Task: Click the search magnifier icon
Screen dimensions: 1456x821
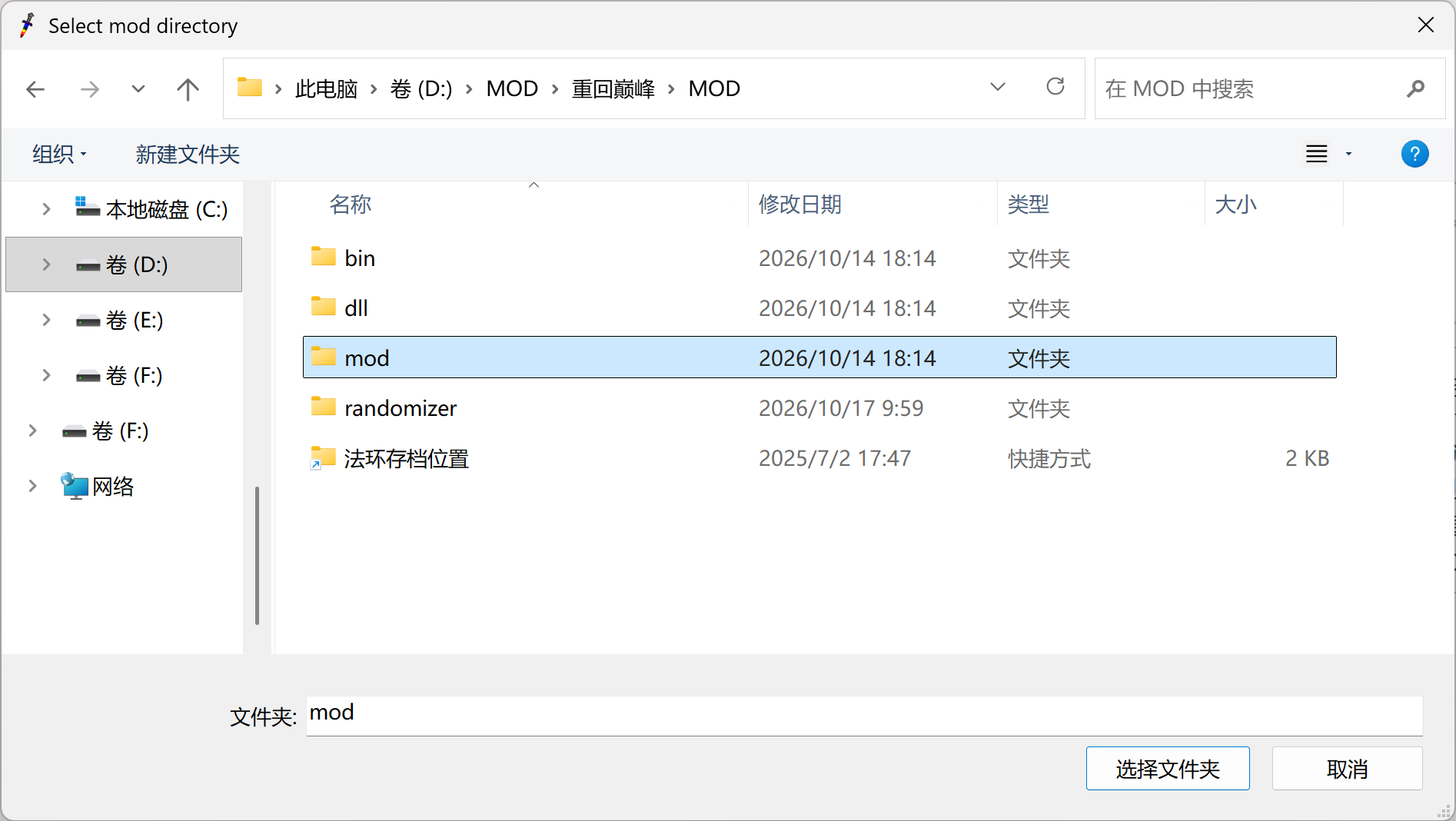Action: tap(1415, 89)
